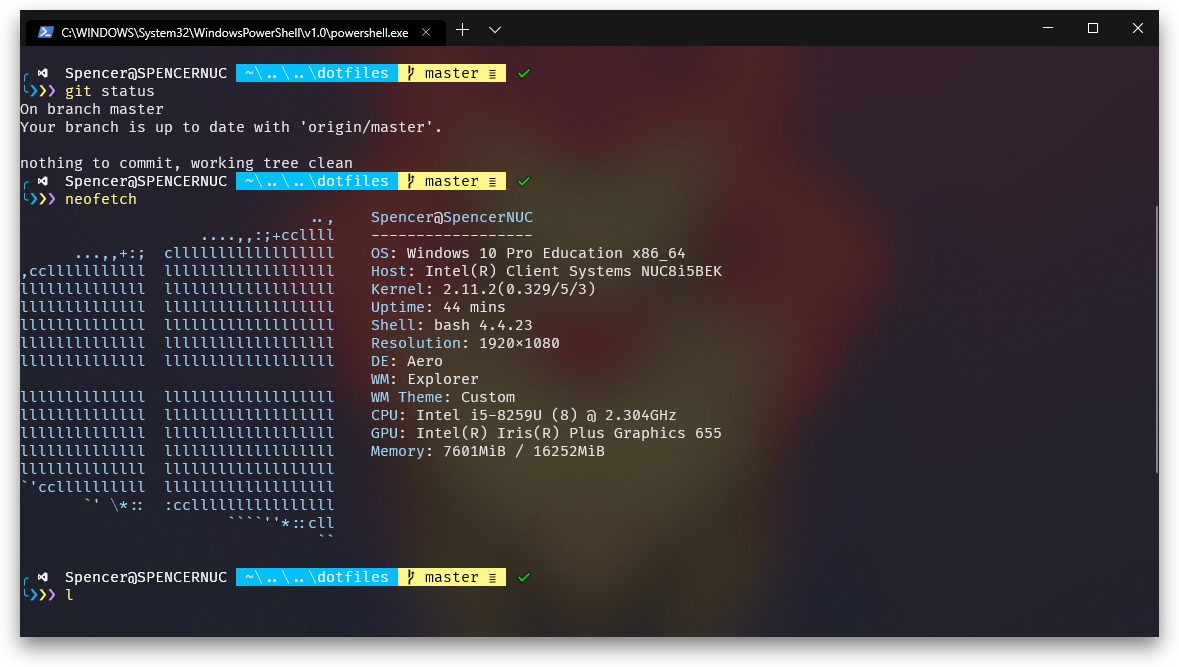Click the terminal vertical scrollbar
The width and height of the screenshot is (1179, 667).
pos(1156,339)
